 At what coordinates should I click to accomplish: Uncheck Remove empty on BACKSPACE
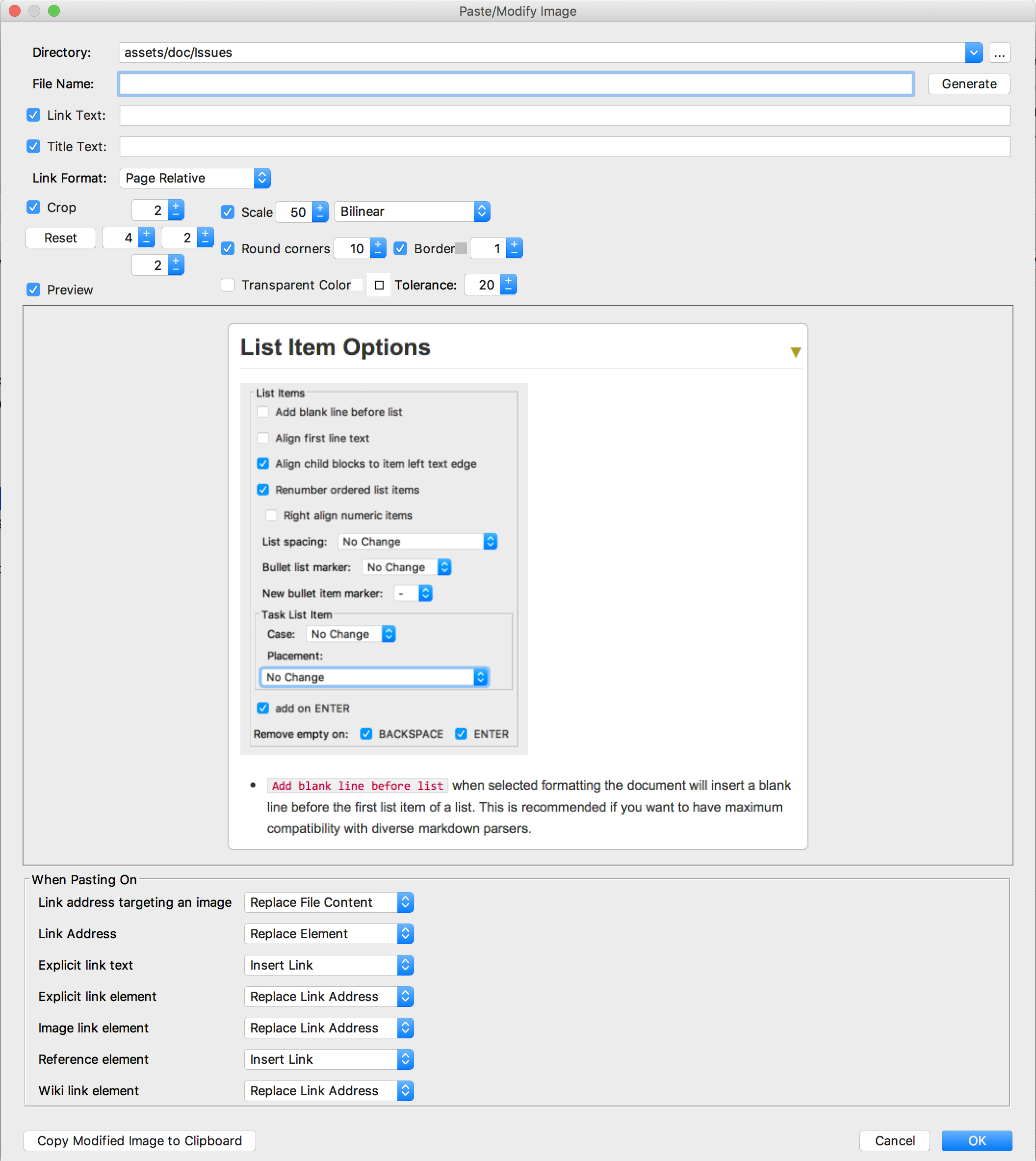(x=366, y=734)
